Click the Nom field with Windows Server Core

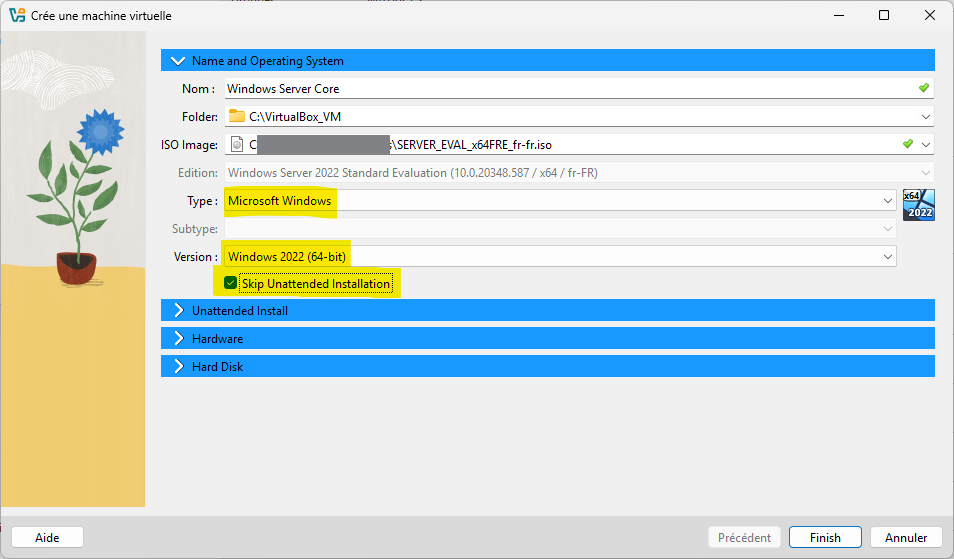coord(579,88)
